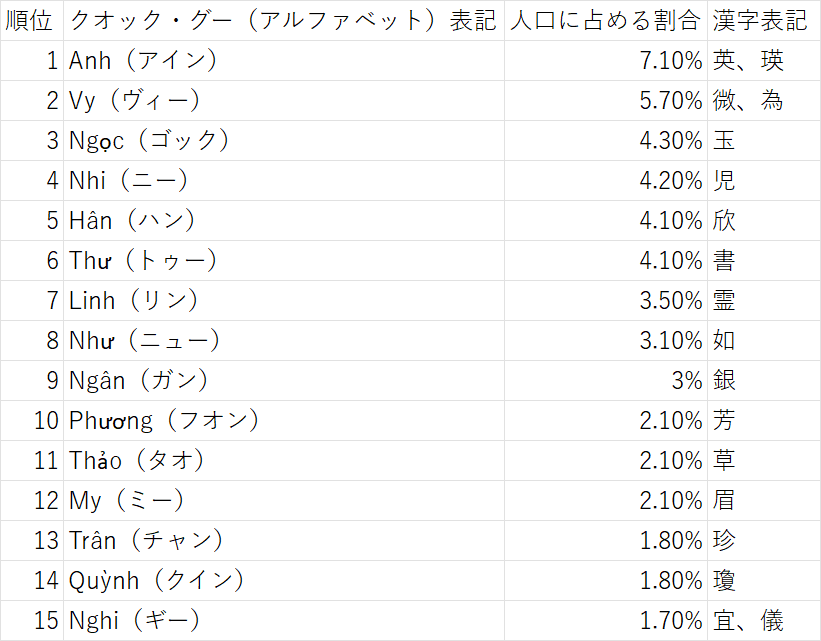Select the kanji cell 英、瑛

(x=764, y=61)
